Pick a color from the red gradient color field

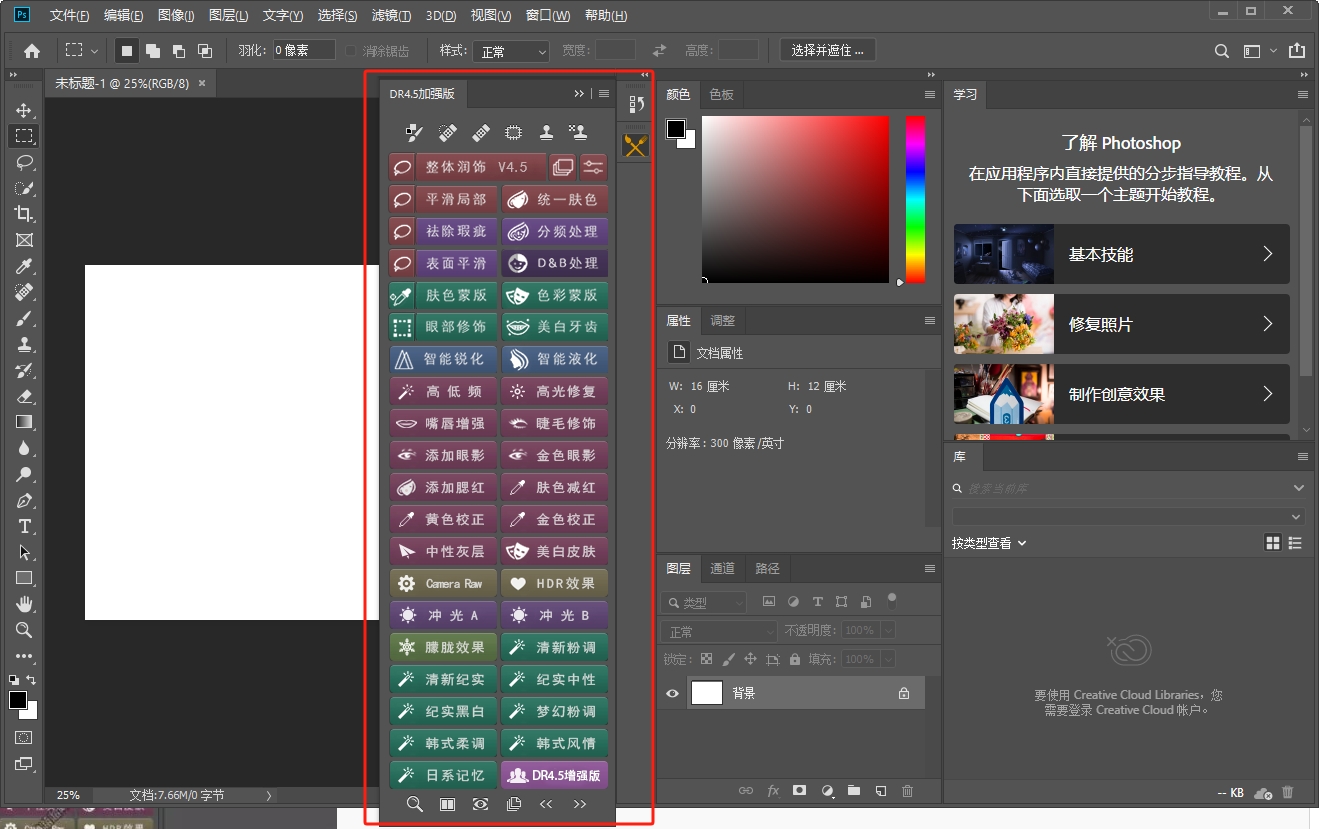point(795,200)
